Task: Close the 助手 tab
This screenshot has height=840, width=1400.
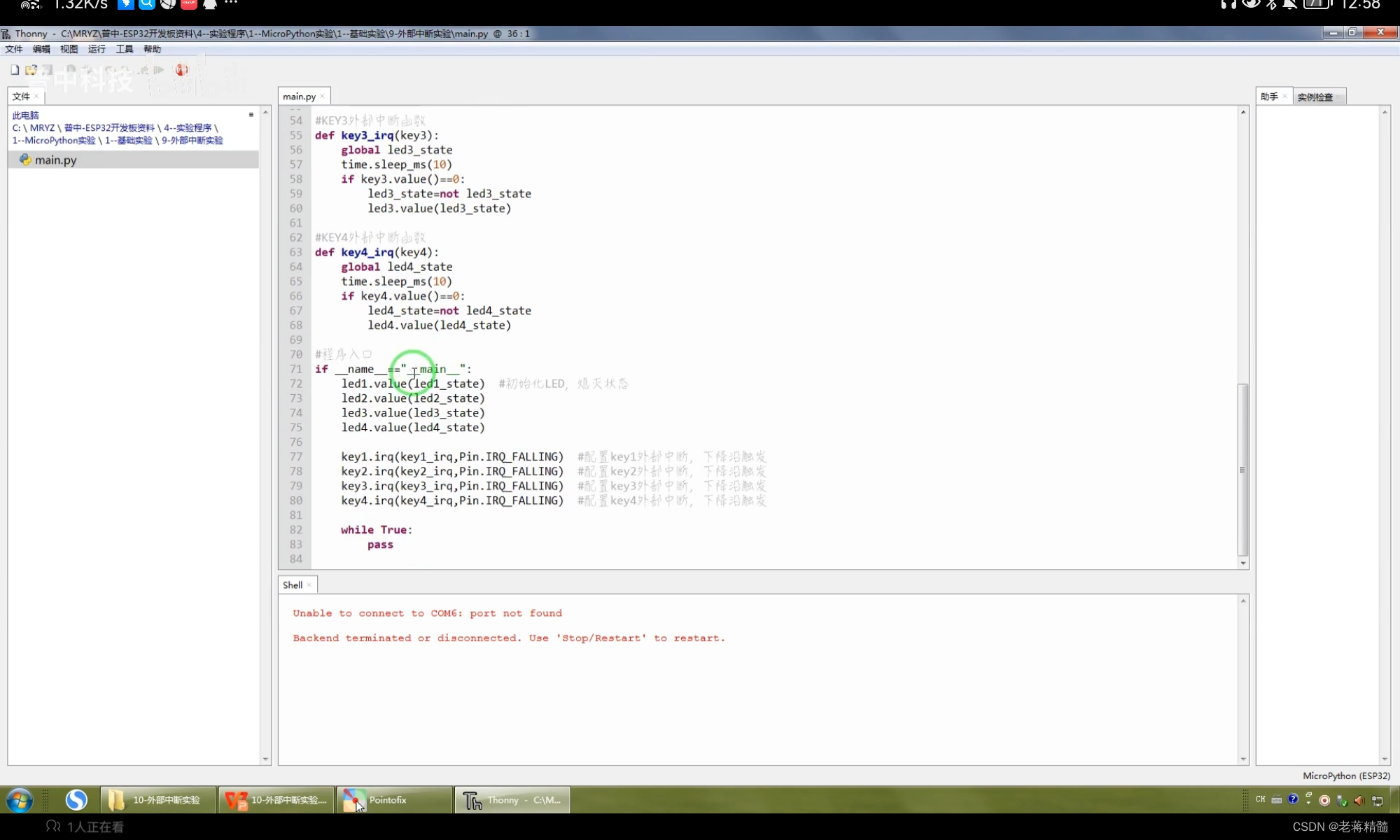Action: click(1284, 97)
